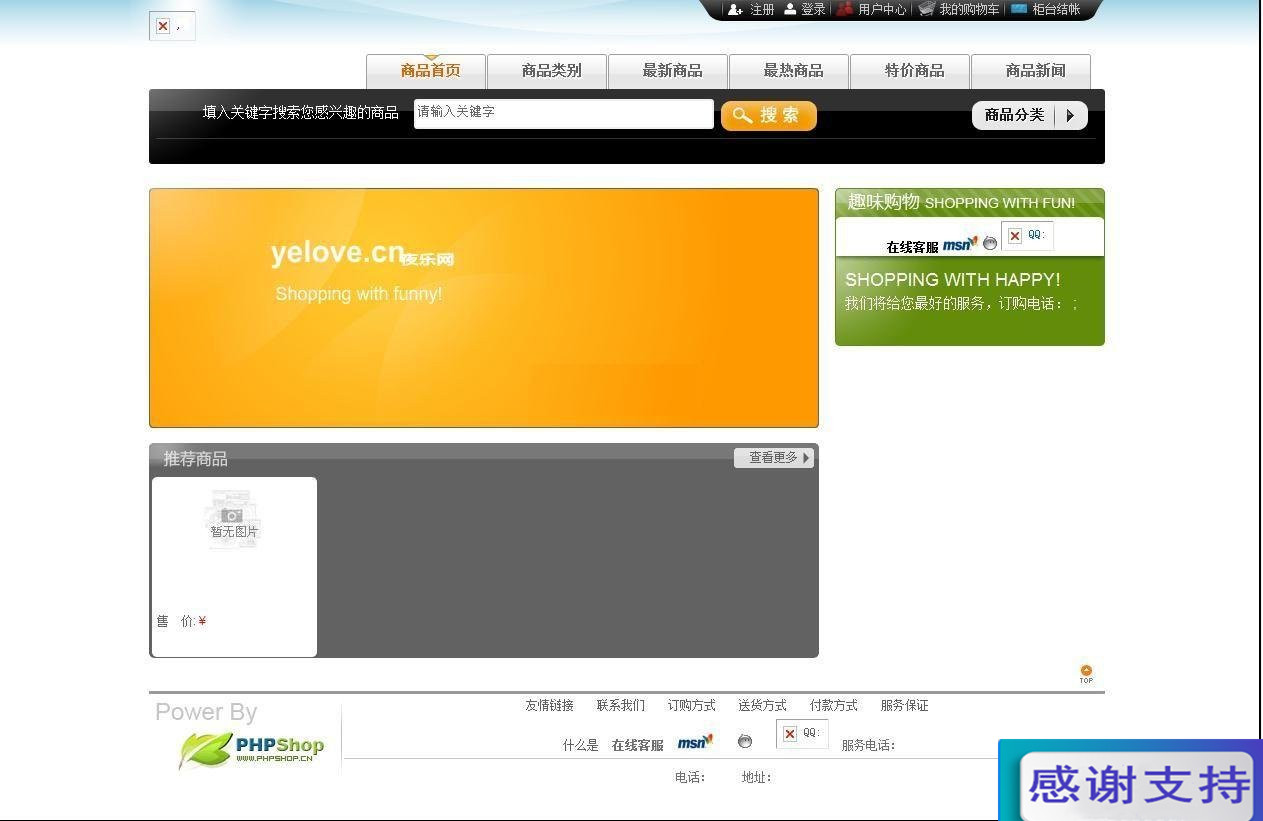Image resolution: width=1263 pixels, height=821 pixels.
Task: Open the 登录 login link
Action: pos(813,9)
